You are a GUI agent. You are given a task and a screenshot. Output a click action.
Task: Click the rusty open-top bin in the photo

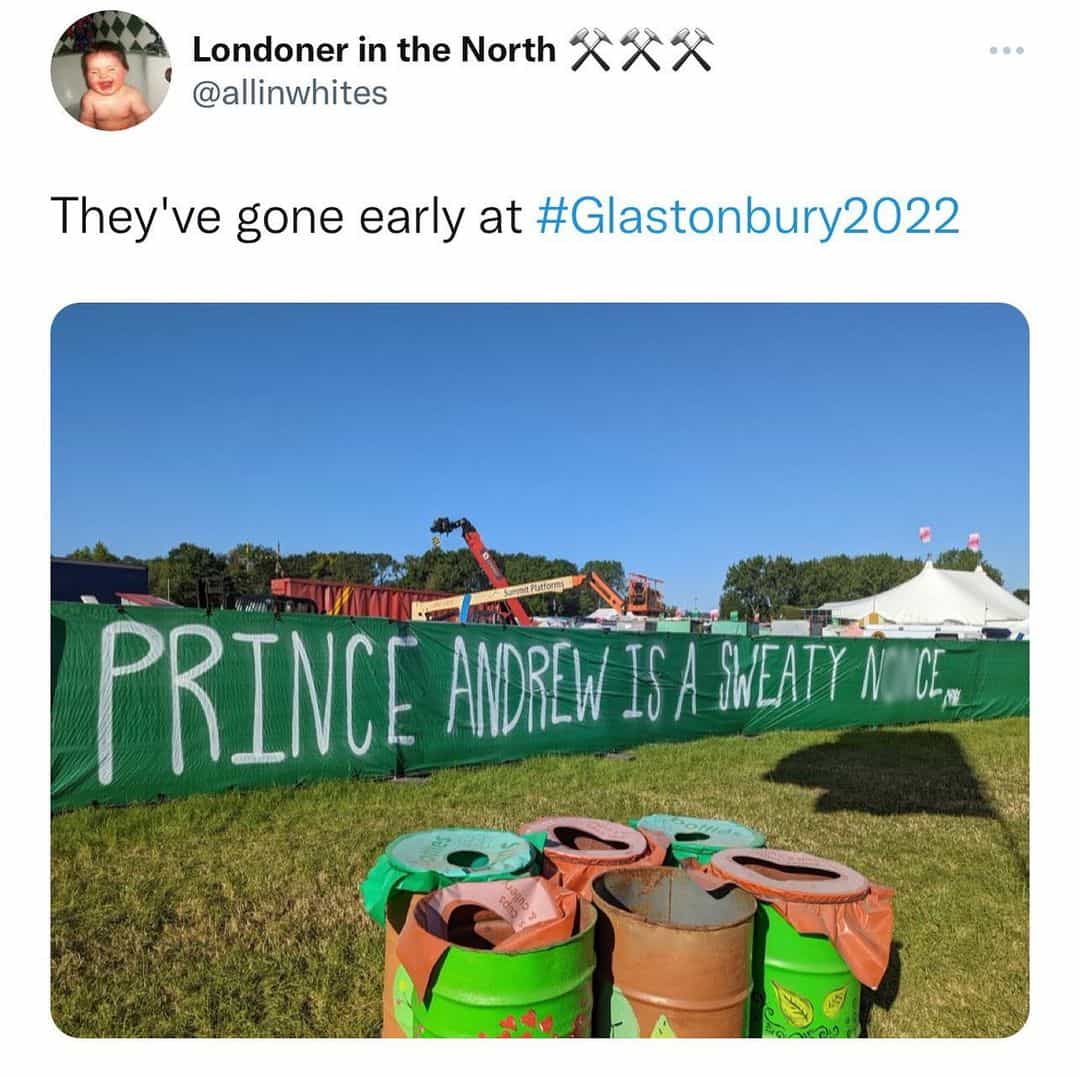(x=674, y=952)
